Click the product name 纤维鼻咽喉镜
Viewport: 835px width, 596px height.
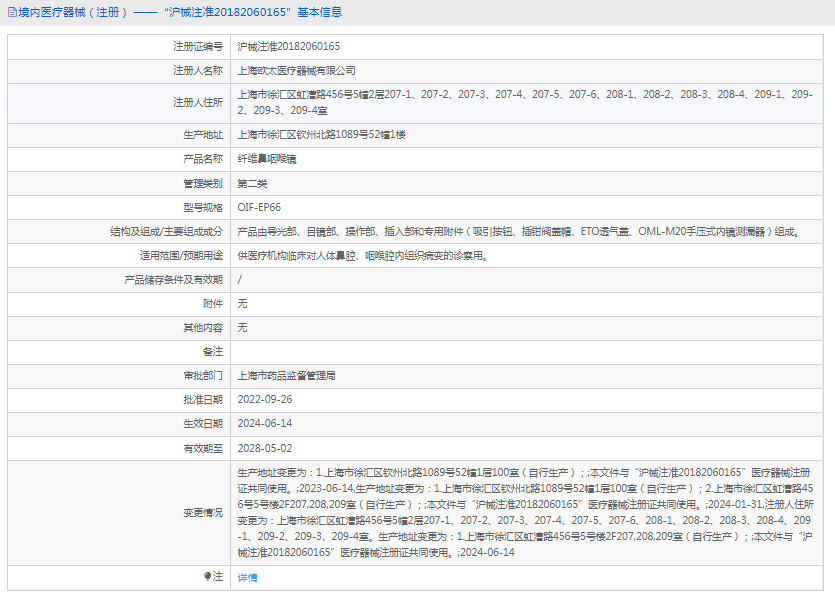(267, 159)
